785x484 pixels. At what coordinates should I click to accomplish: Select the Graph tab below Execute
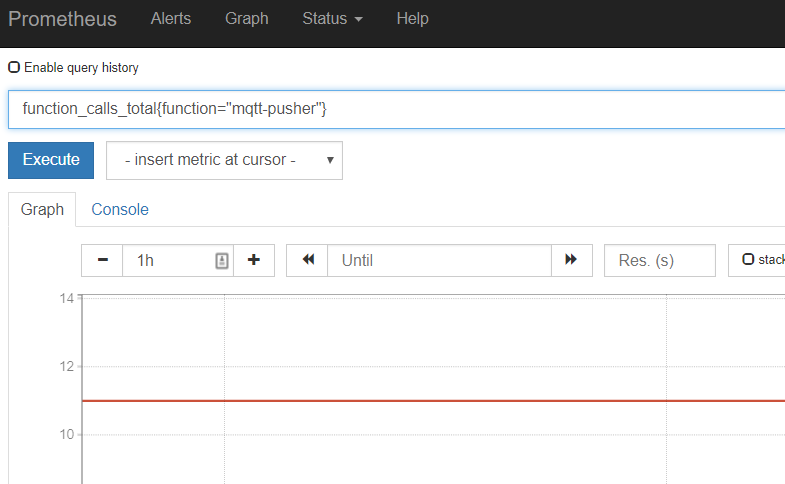(42, 209)
